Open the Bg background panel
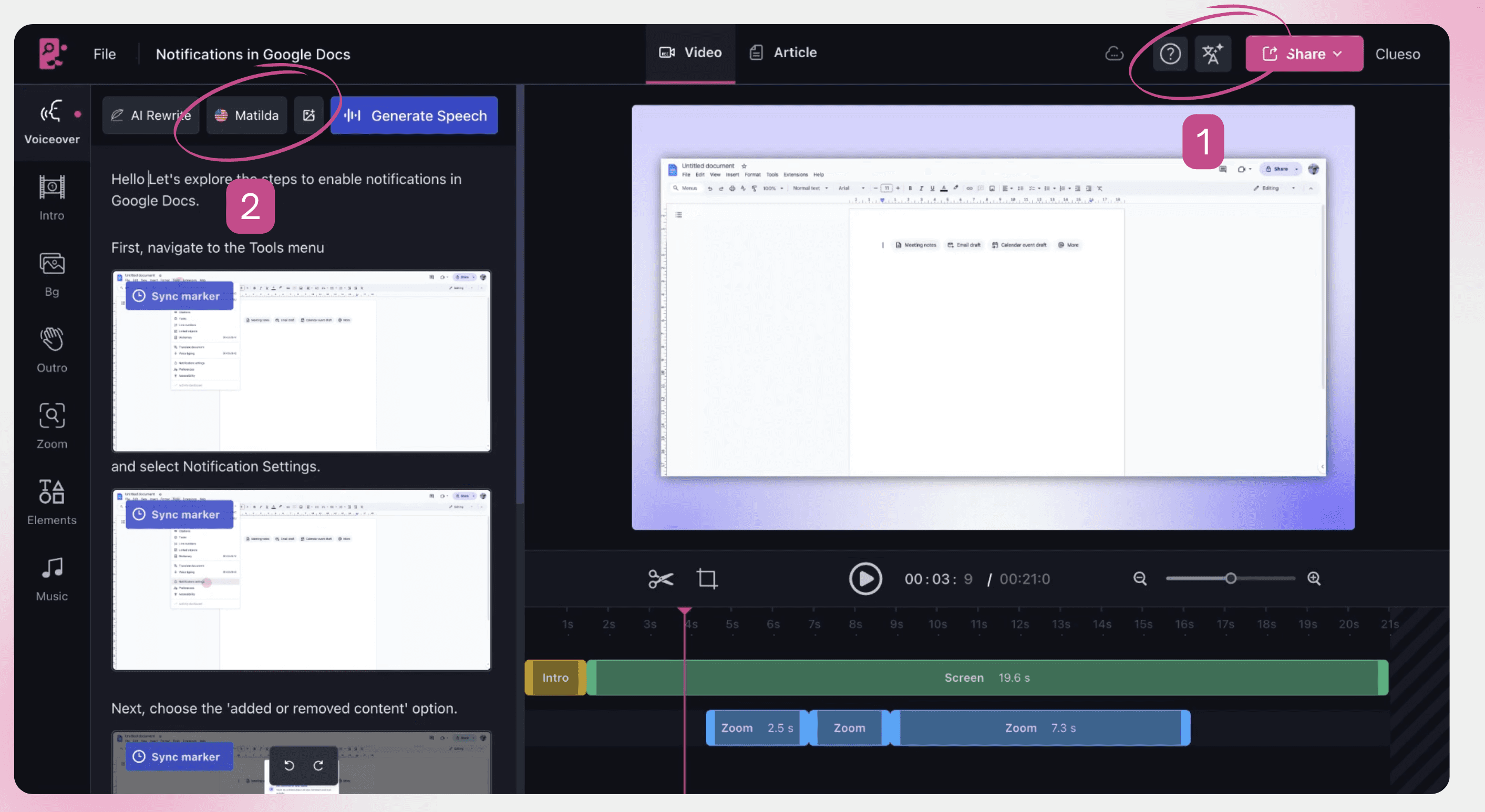This screenshot has height=812, width=1485. (x=52, y=274)
